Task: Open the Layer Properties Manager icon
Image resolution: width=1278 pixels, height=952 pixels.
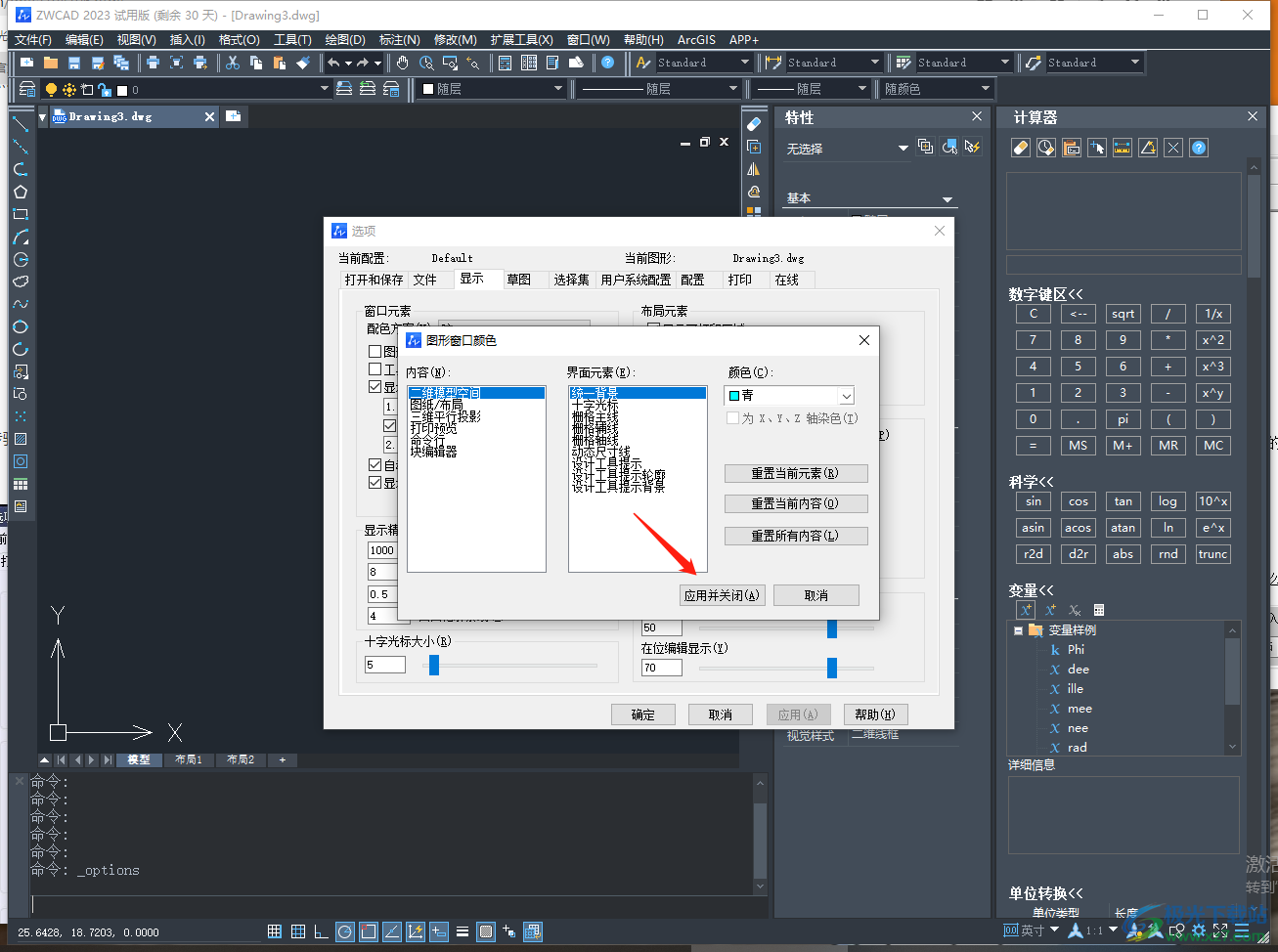Action: pos(27,89)
